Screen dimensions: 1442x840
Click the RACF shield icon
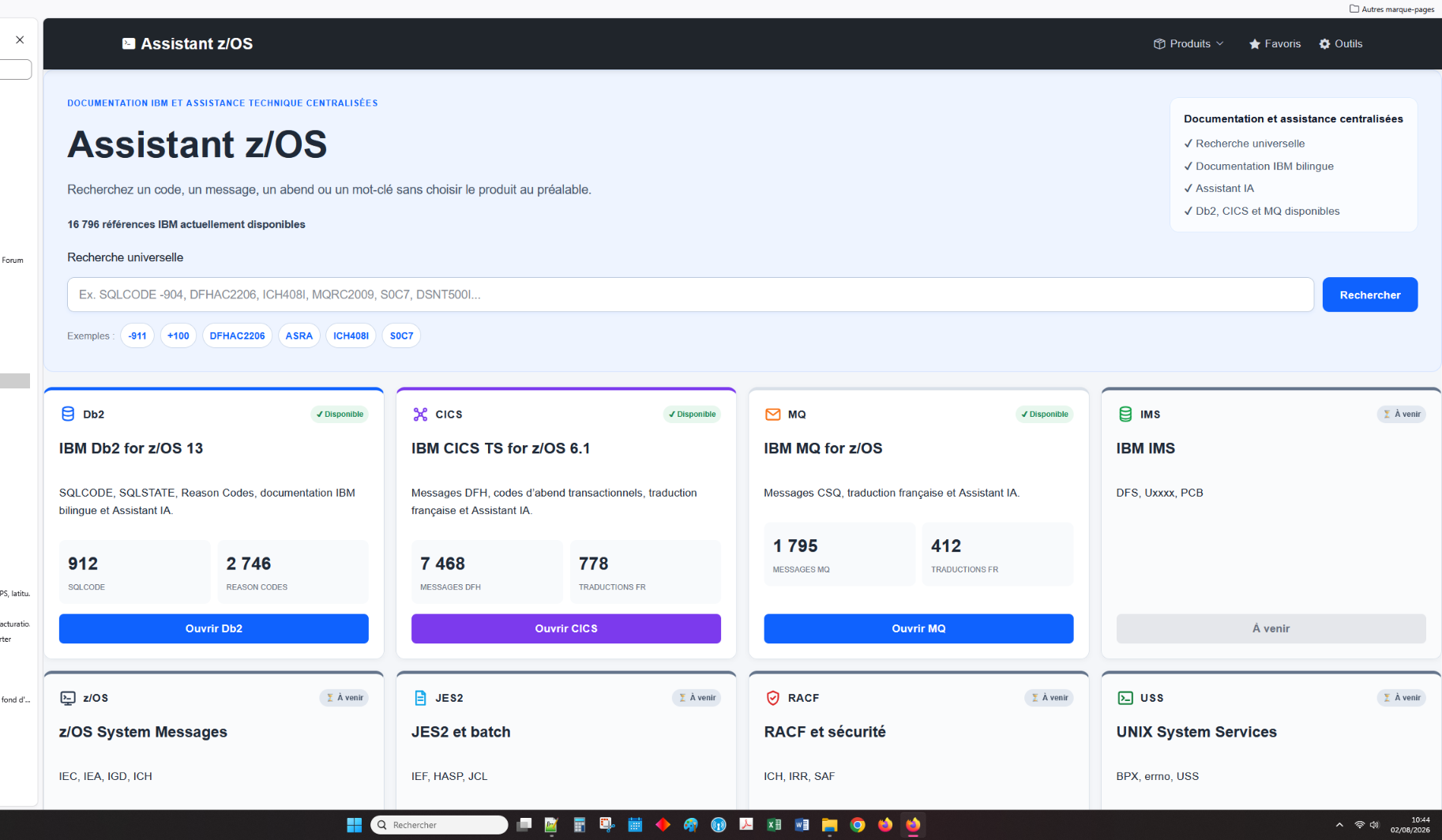click(773, 698)
